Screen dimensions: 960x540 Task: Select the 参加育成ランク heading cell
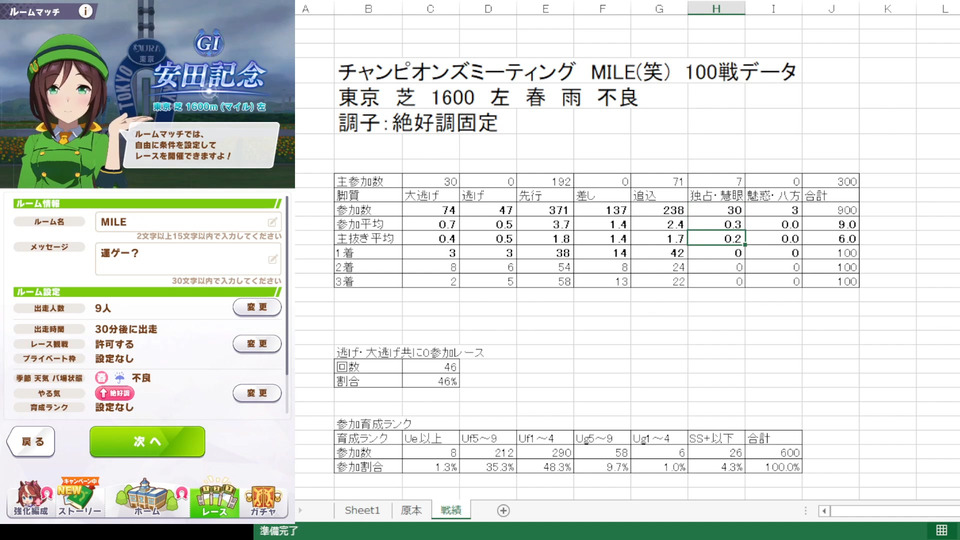pyautogui.click(x=374, y=424)
